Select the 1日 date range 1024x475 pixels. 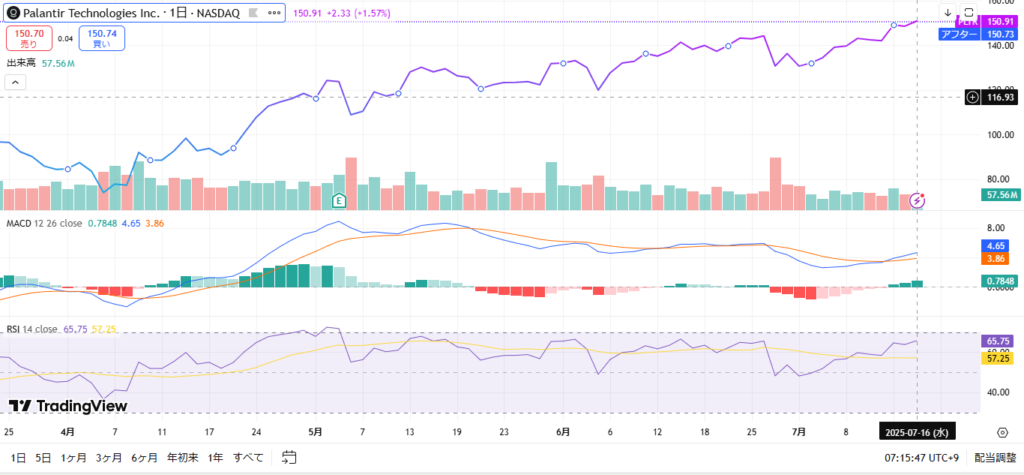click(x=18, y=457)
